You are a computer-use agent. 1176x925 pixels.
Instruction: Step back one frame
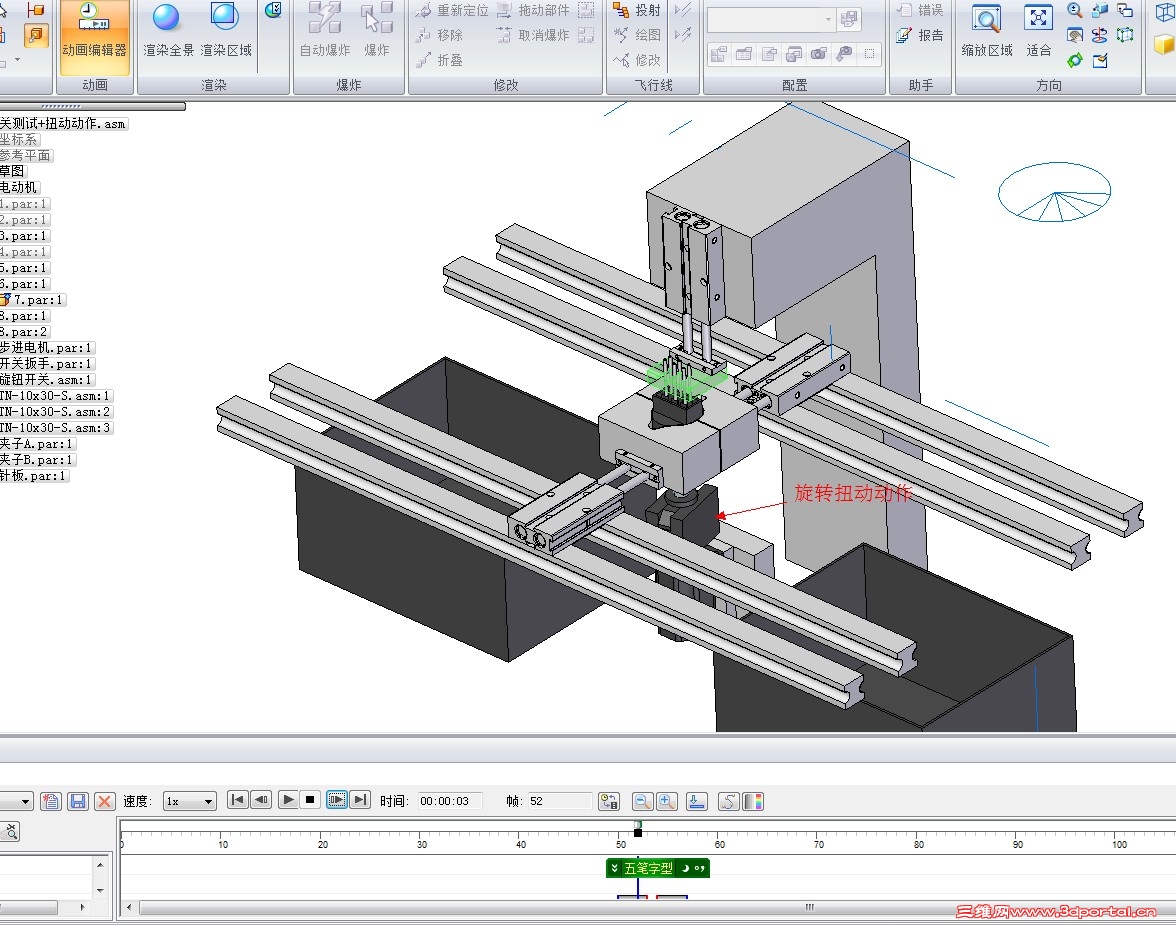coord(261,800)
